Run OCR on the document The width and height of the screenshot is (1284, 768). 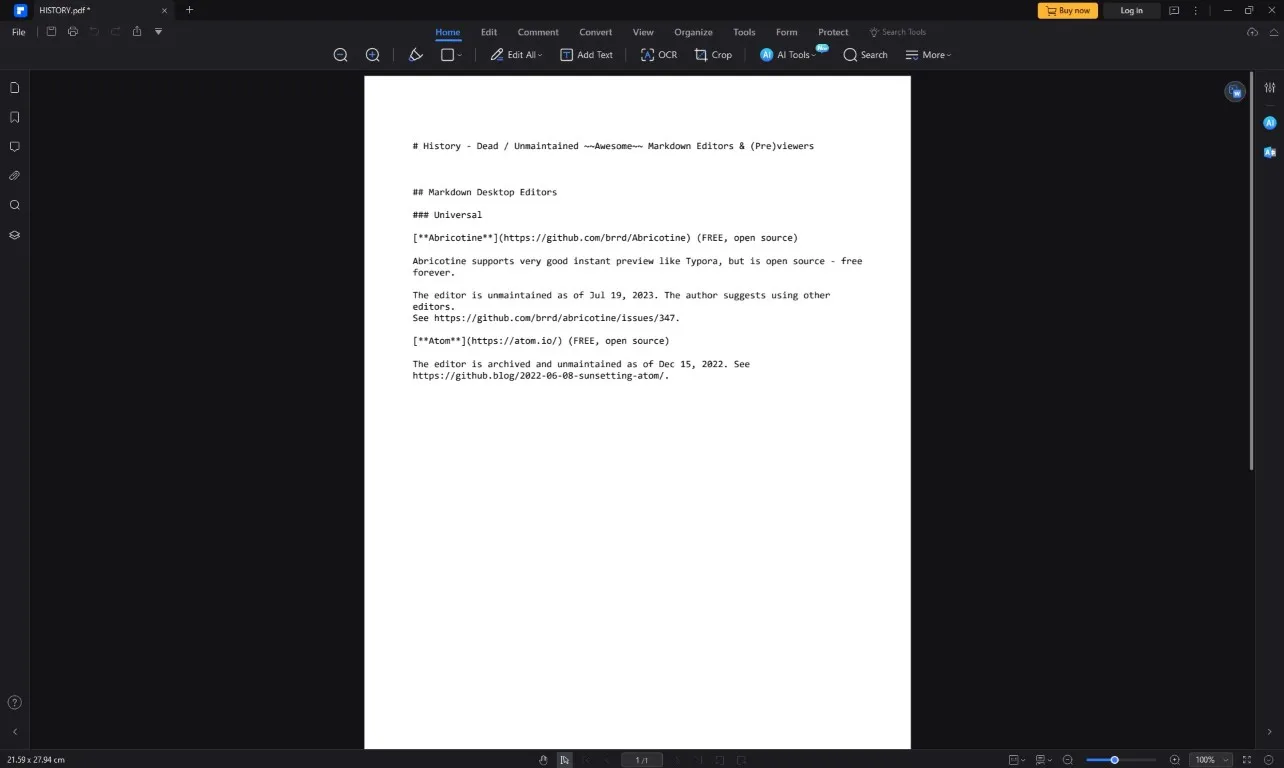pyautogui.click(x=659, y=55)
